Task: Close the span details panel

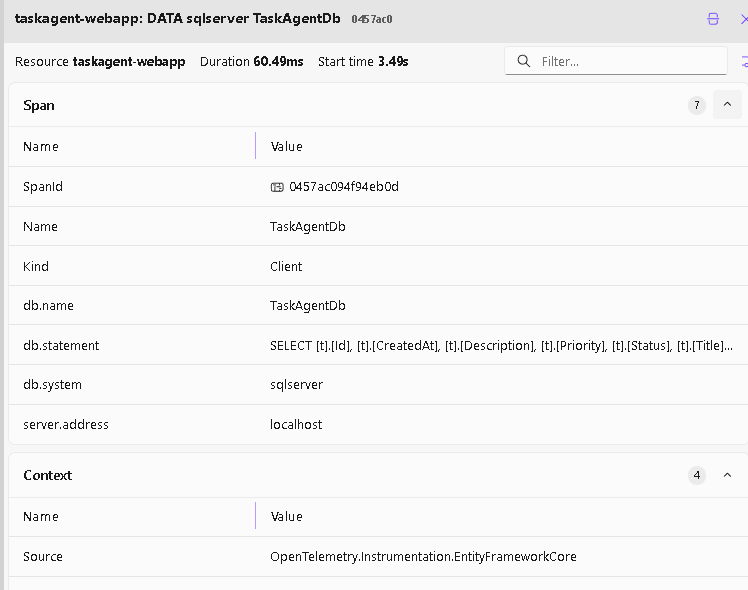Action: point(743,19)
